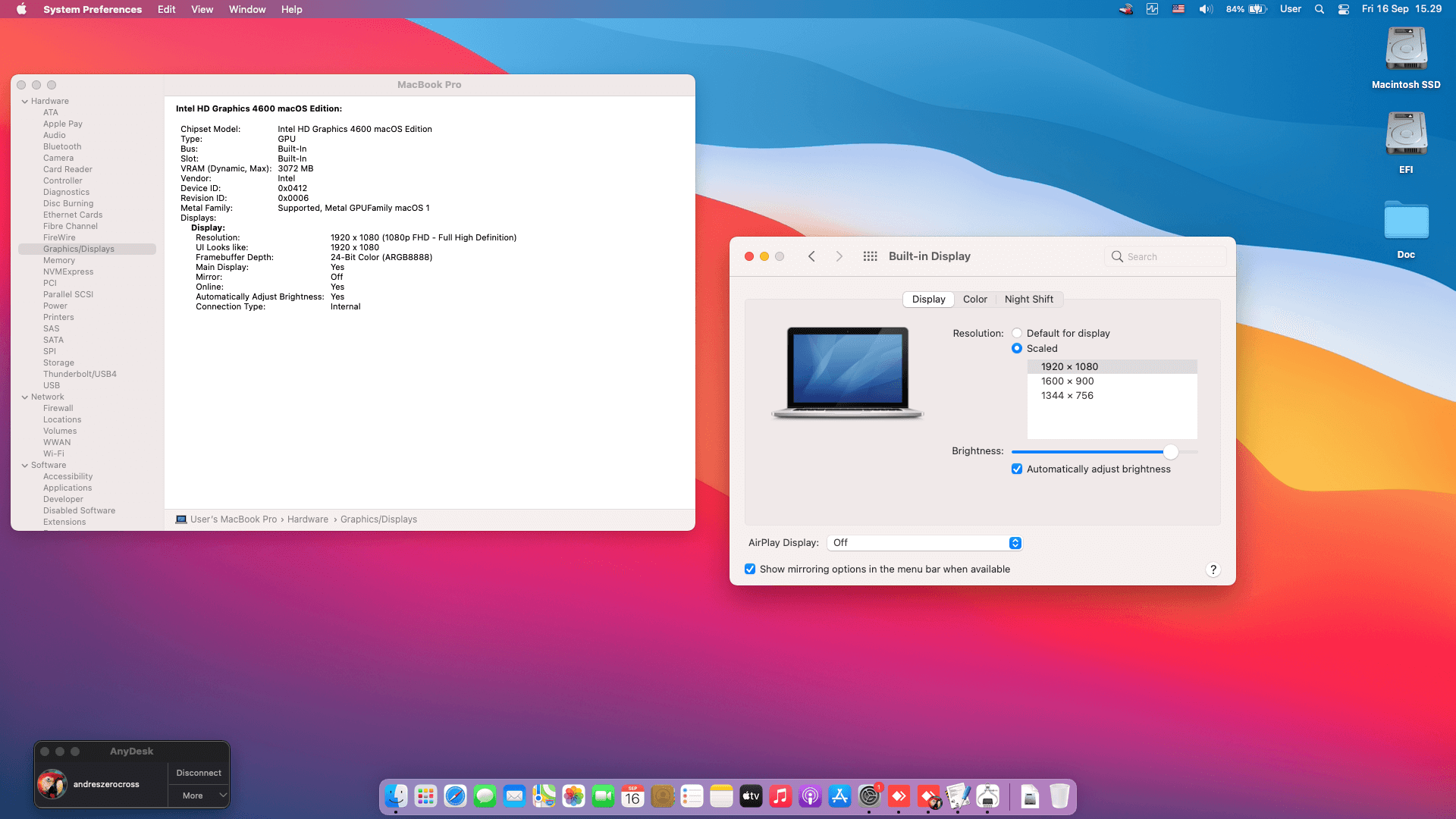Uncheck Automatically adjust brightness

(x=1017, y=469)
